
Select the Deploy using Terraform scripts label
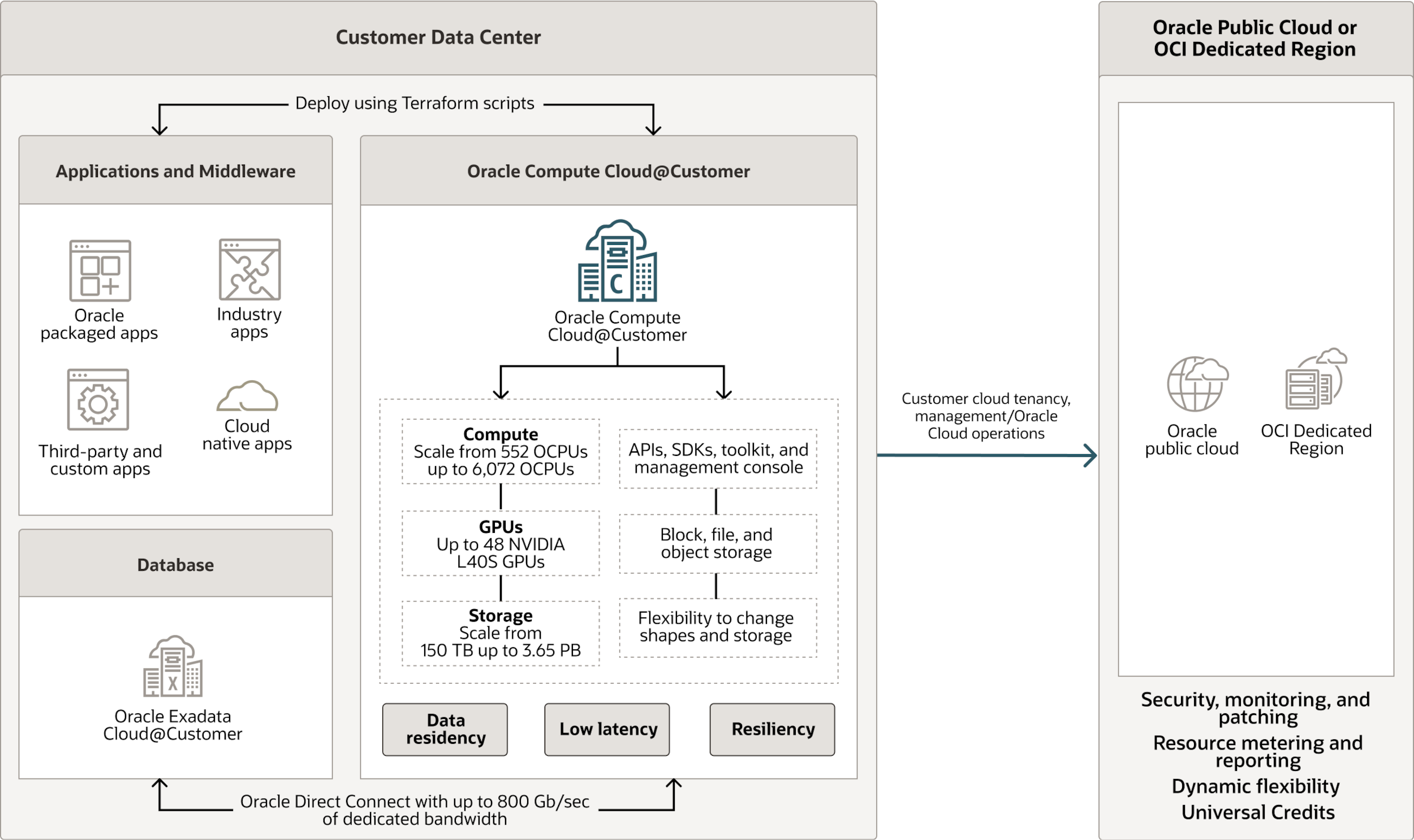click(413, 103)
